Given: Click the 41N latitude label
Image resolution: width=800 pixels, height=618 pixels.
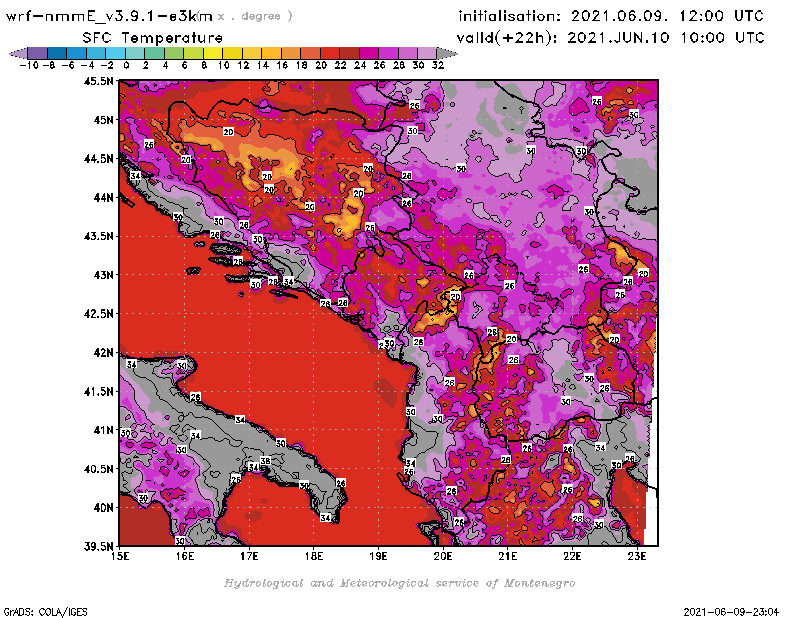Looking at the screenshot, I should coord(104,430).
